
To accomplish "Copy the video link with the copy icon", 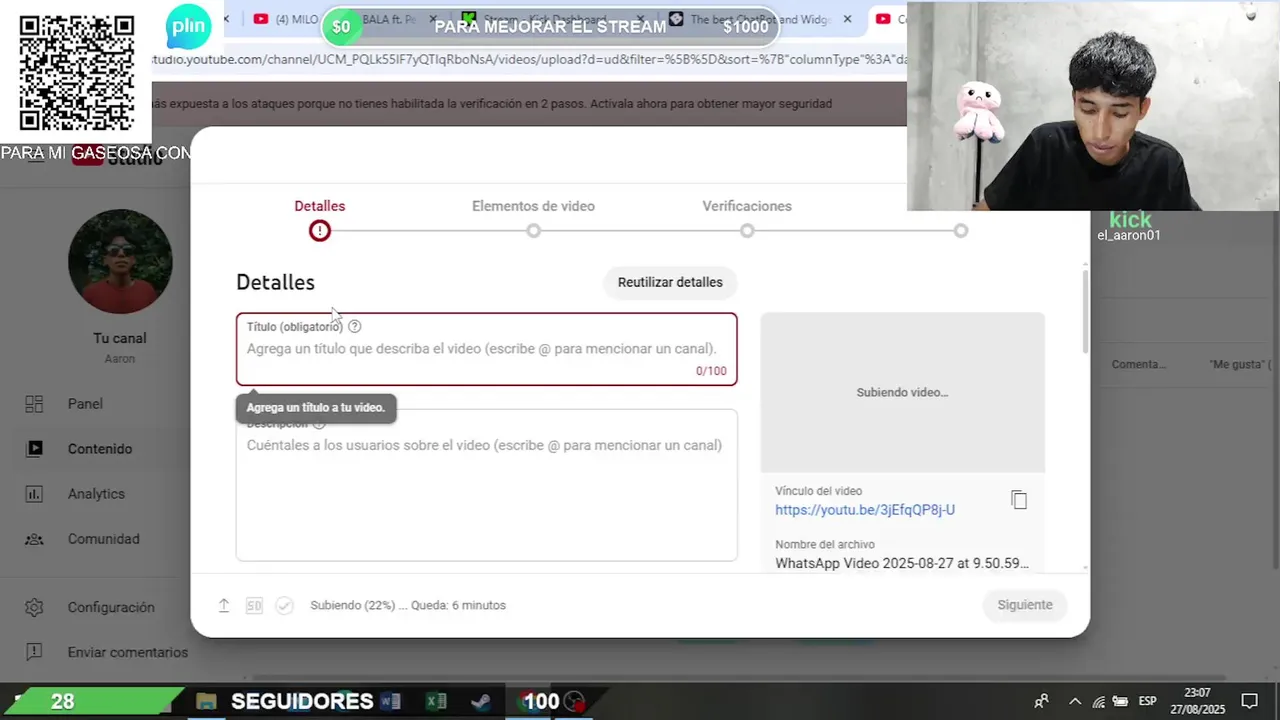I will pyautogui.click(x=1019, y=500).
